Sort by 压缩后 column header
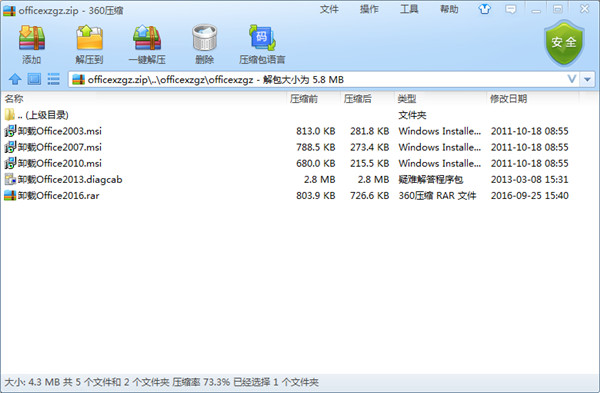This screenshot has height=393, width=600. [x=357, y=99]
